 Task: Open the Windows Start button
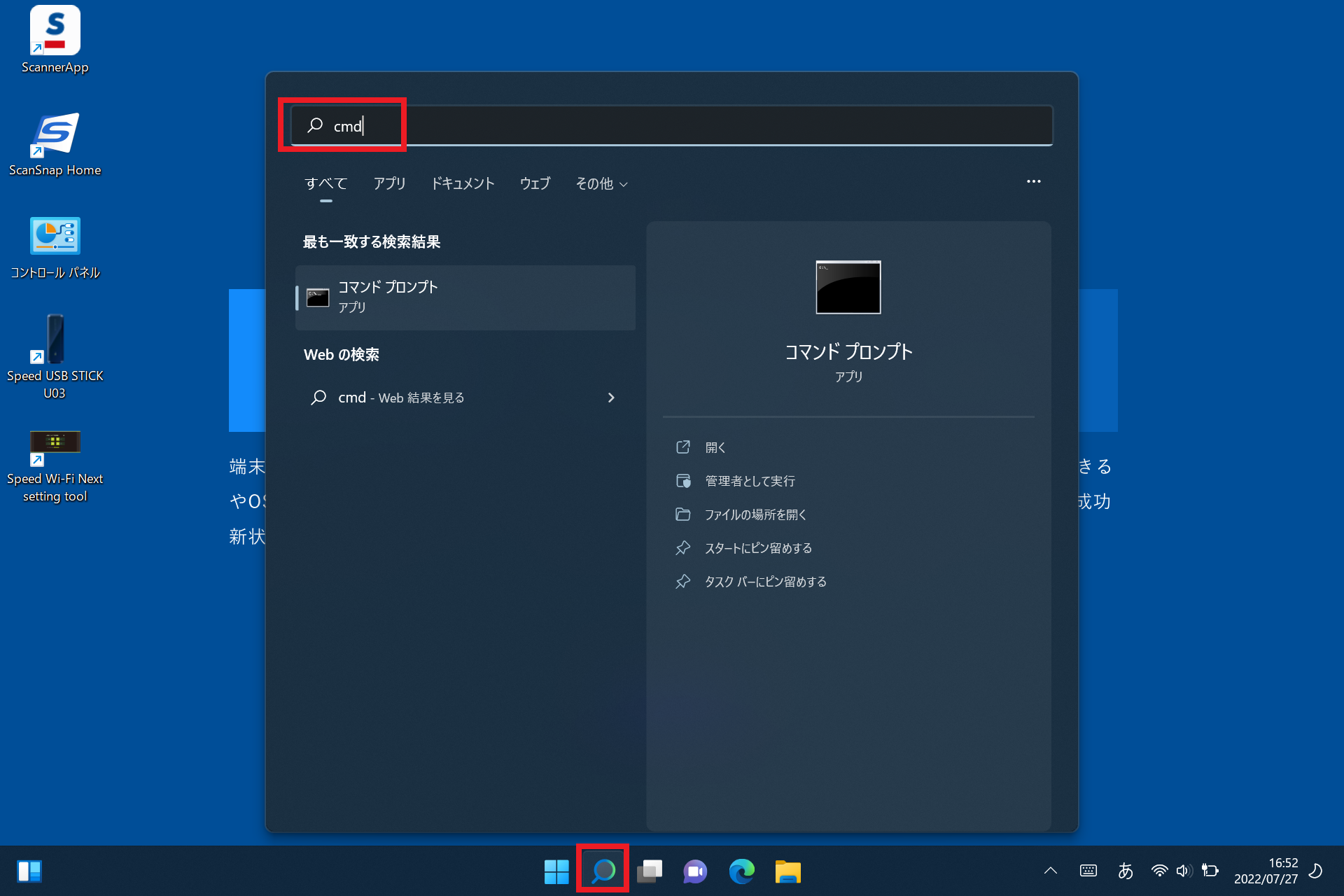[x=556, y=871]
